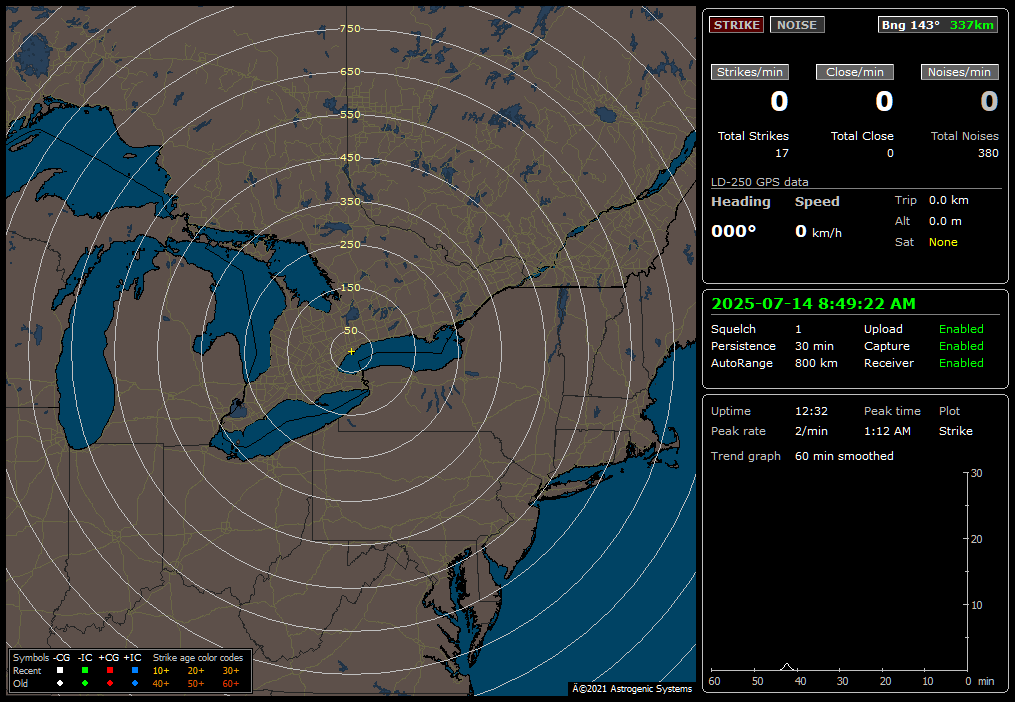The width and height of the screenshot is (1015, 702).
Task: Click the Trip 0.0 km value
Action: pyautogui.click(x=949, y=200)
